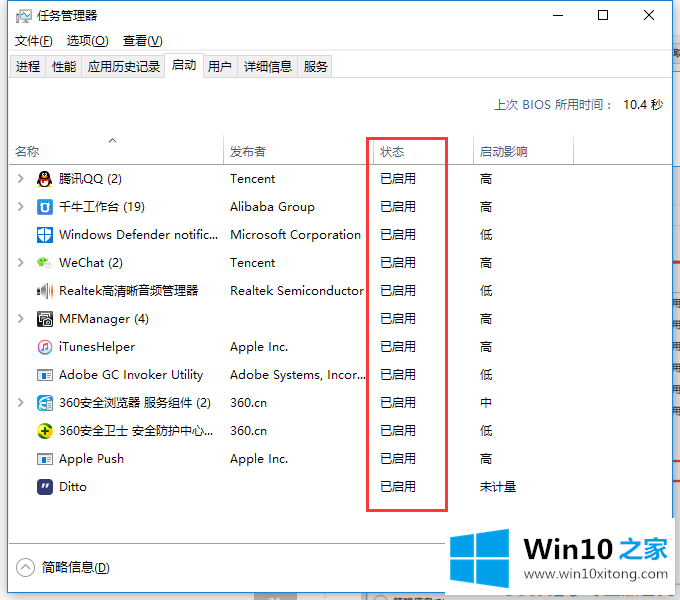Switch to the 应用历史记录 tab

(x=124, y=67)
